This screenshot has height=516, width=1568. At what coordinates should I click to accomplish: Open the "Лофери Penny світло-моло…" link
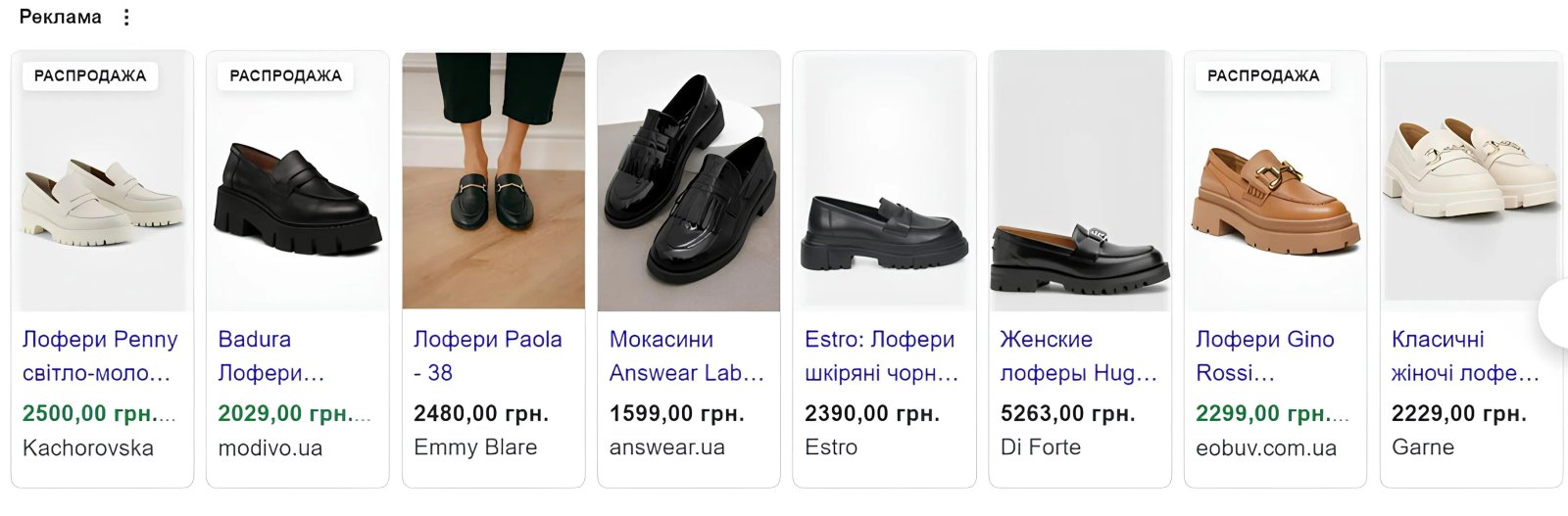[x=99, y=355]
